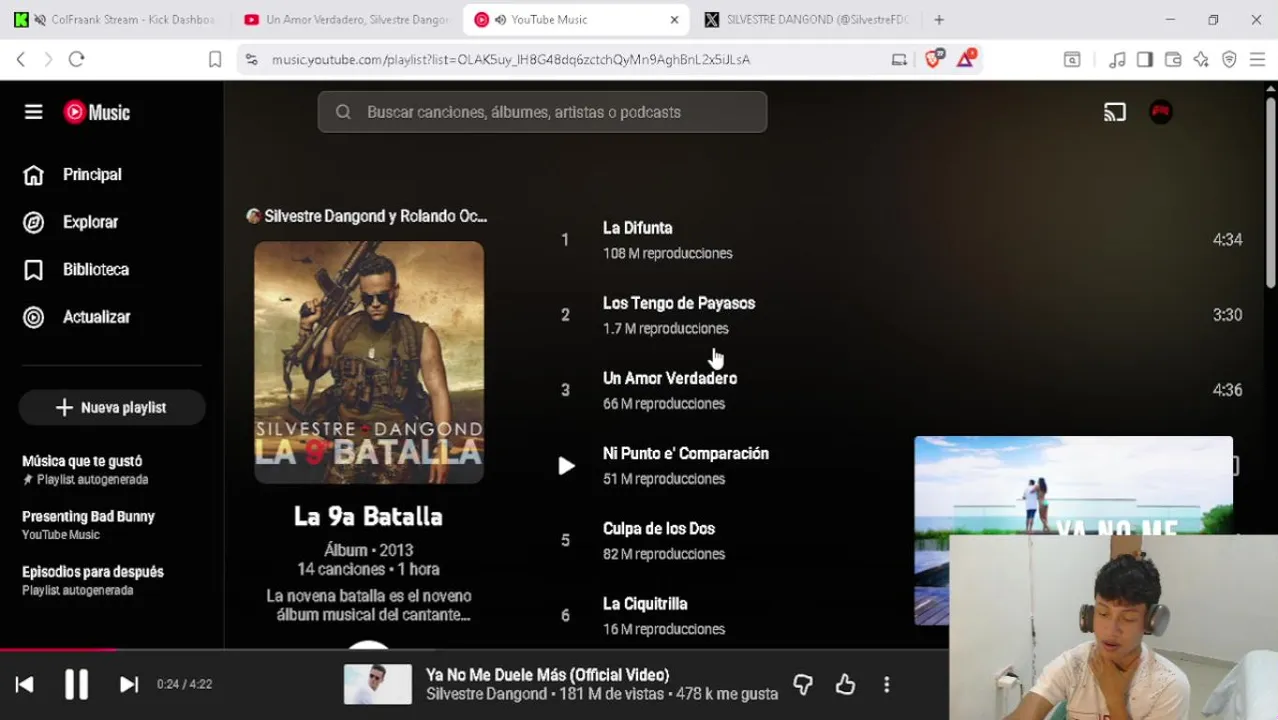Click the search magnifier icon
Screen dimensions: 1278x720
(343, 112)
